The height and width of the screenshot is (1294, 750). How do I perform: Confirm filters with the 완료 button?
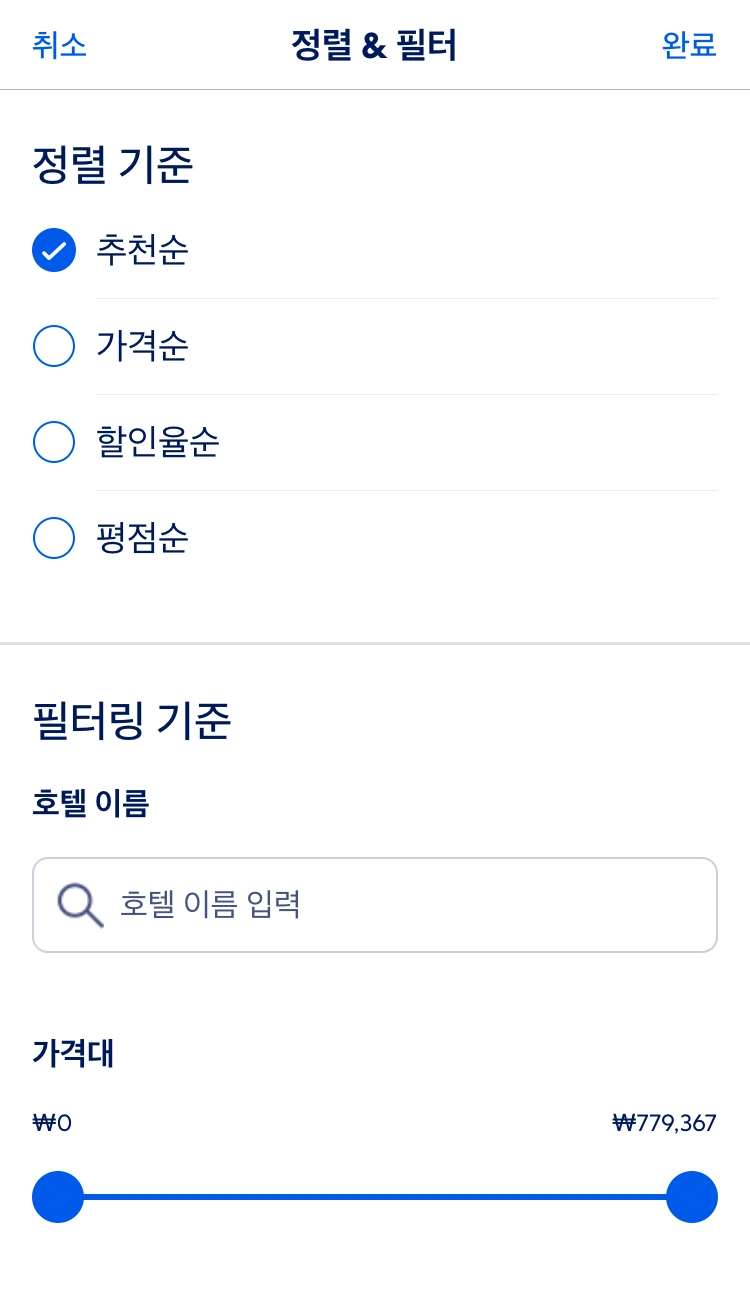(x=689, y=45)
